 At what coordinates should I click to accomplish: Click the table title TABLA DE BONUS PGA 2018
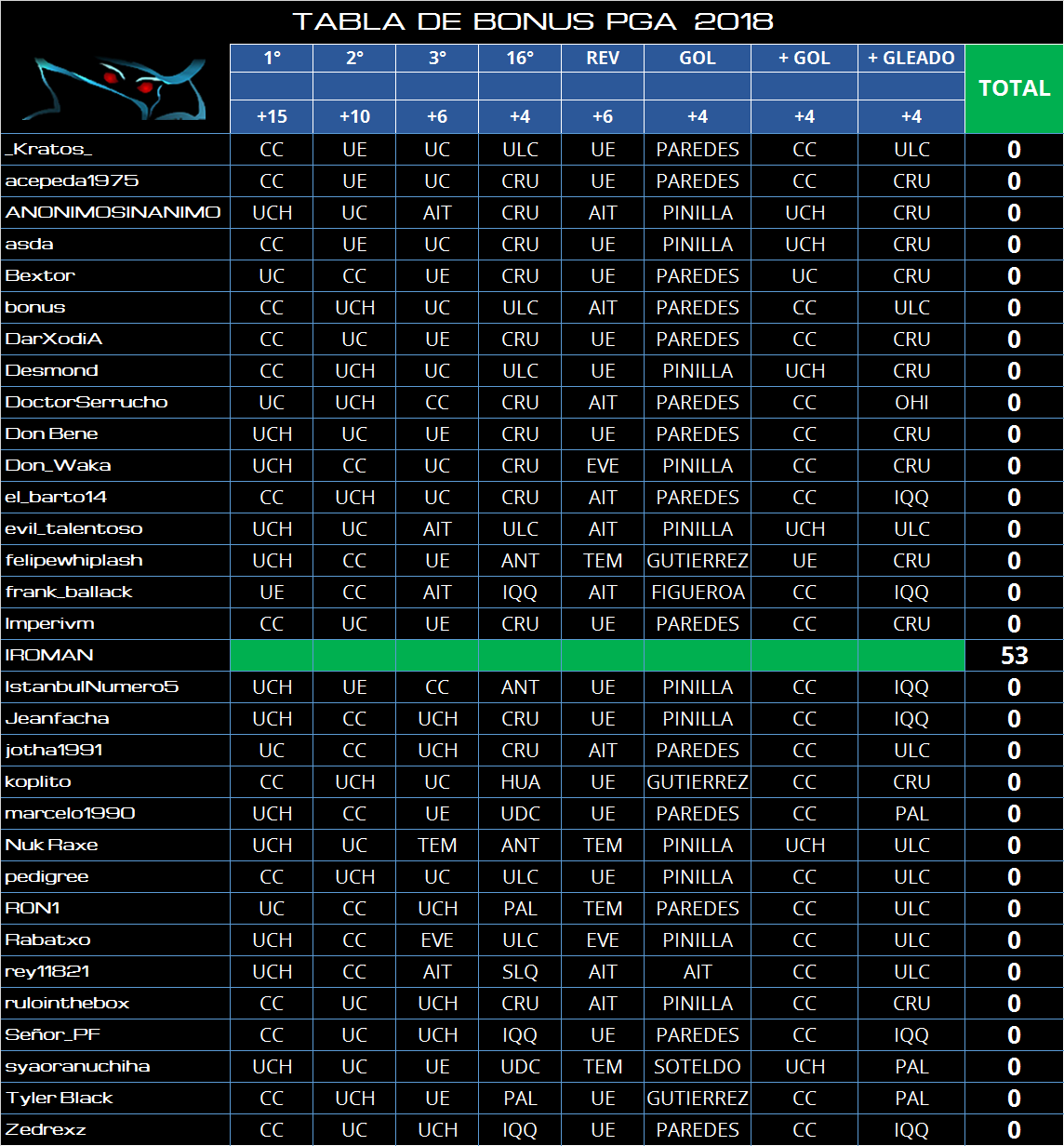pyautogui.click(x=532, y=21)
